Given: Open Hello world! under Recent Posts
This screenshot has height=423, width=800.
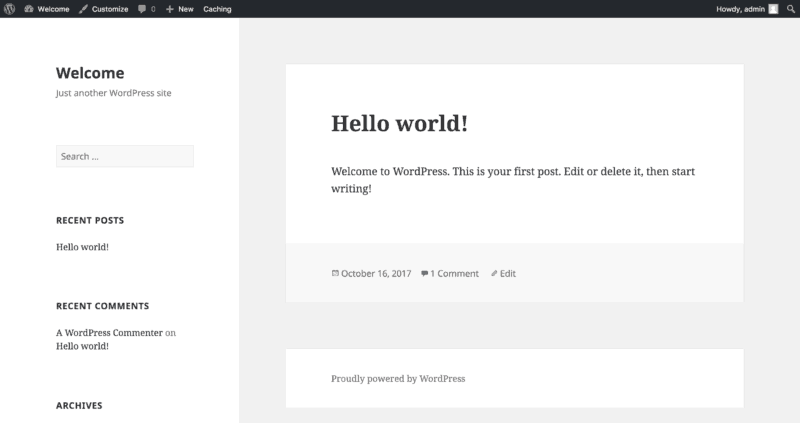Looking at the screenshot, I should [x=82, y=246].
